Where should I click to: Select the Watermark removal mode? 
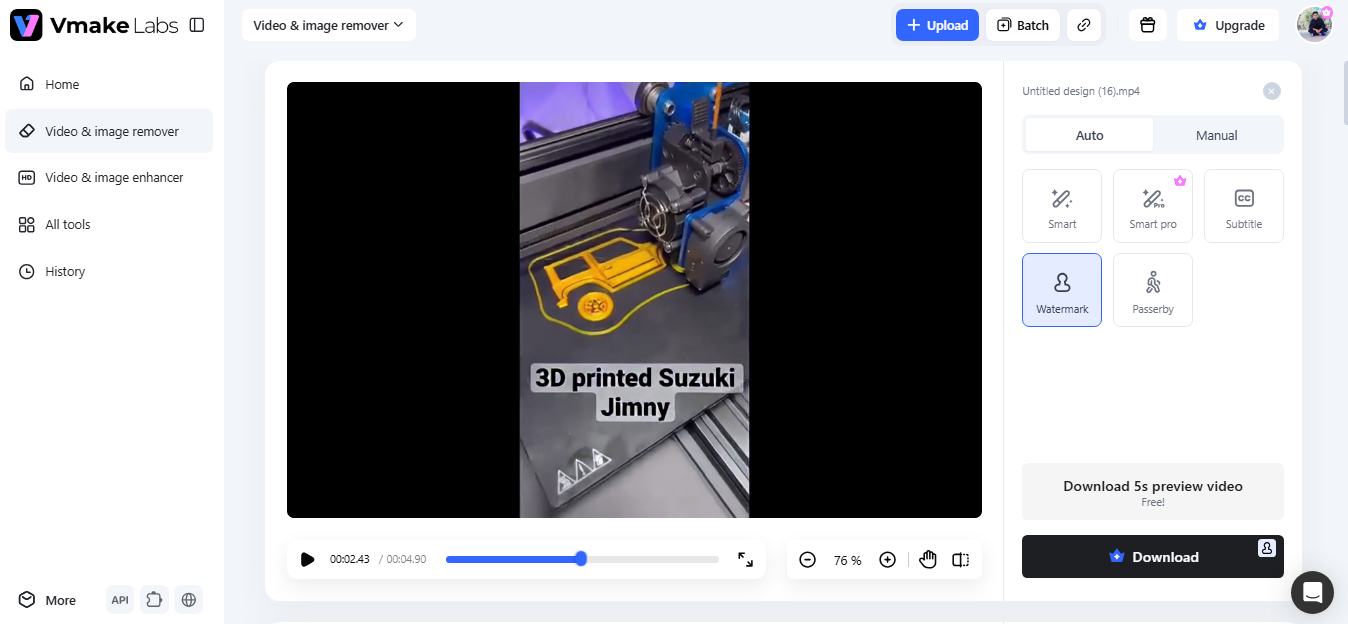1062,290
